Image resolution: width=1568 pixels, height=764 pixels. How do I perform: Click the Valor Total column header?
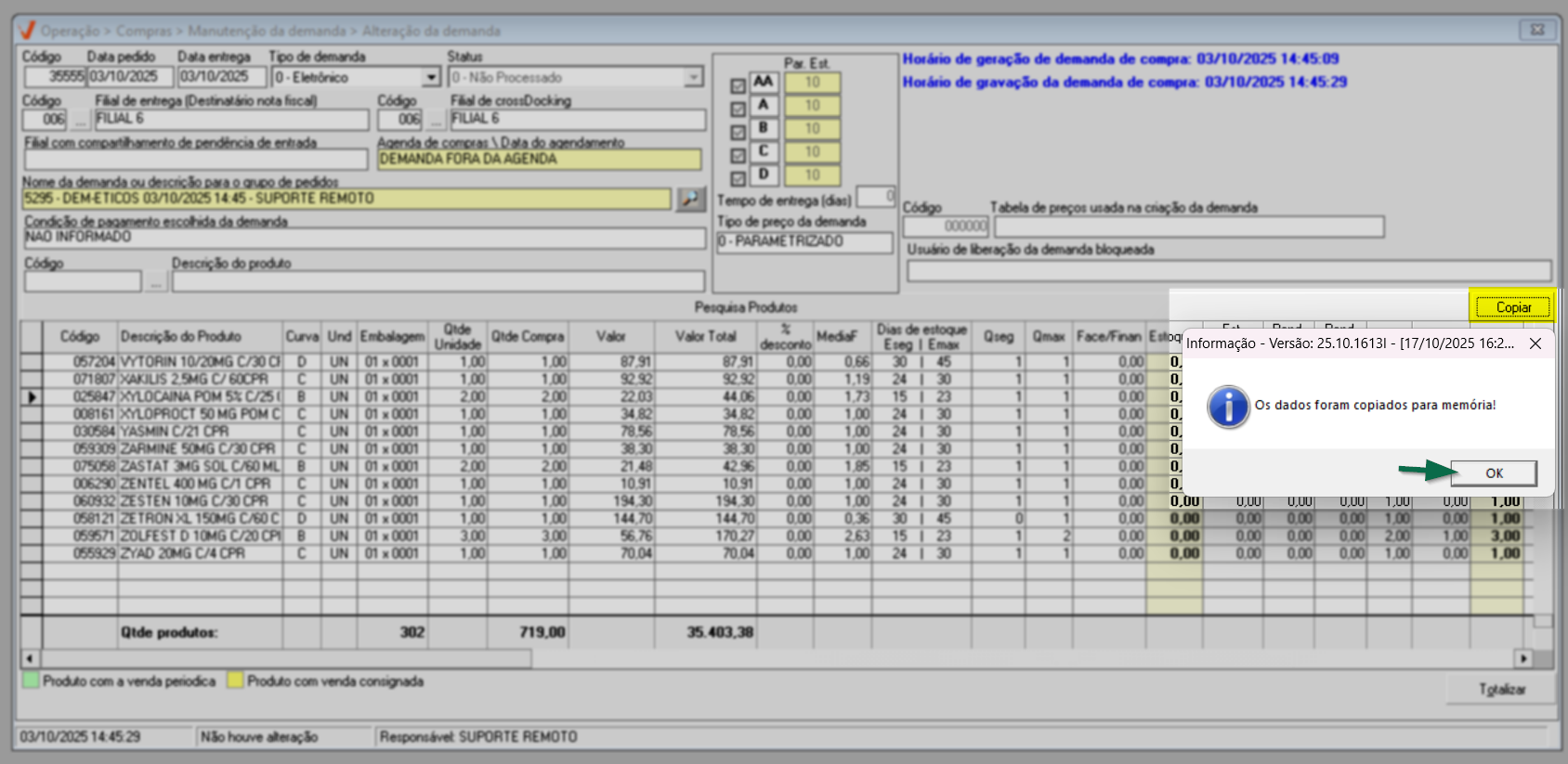point(705,337)
